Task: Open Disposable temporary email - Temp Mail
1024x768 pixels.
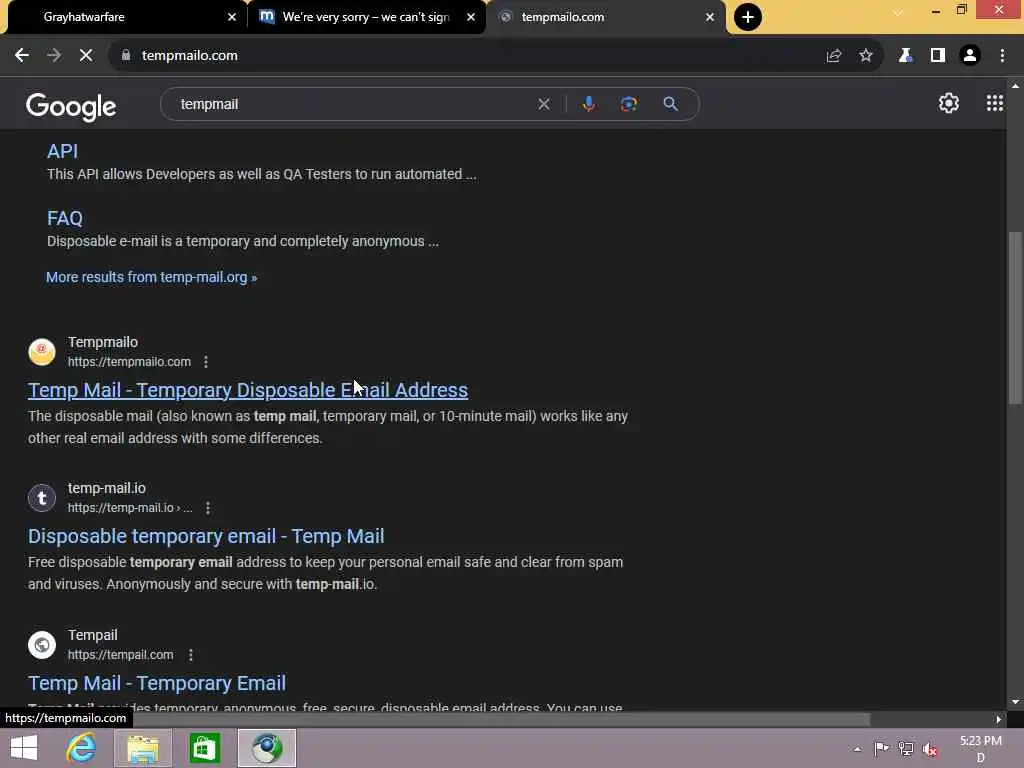Action: [x=206, y=536]
